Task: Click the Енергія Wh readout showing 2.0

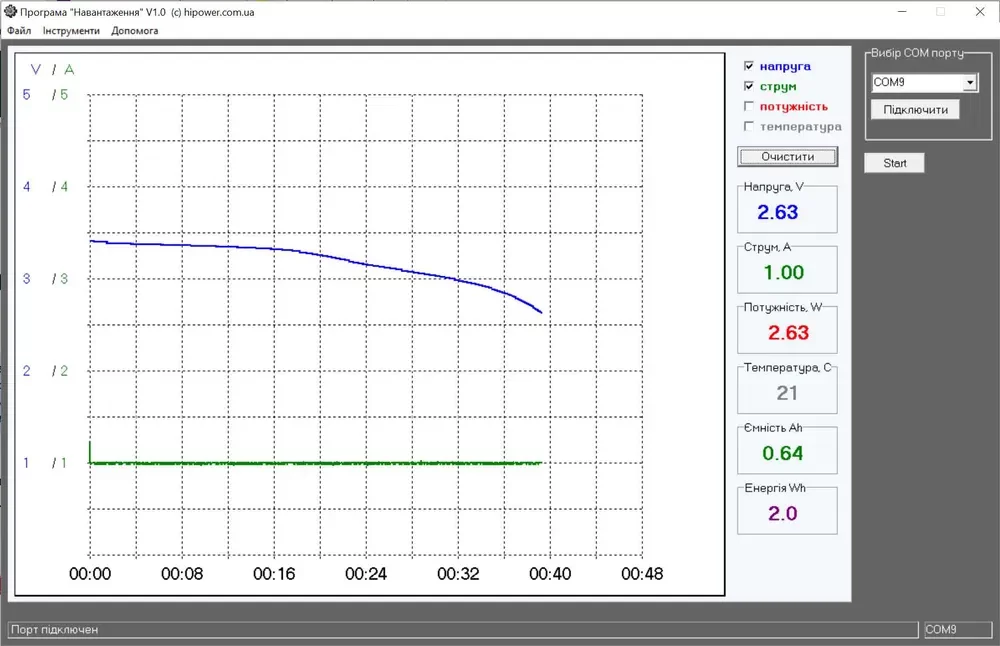Action: coord(783,514)
